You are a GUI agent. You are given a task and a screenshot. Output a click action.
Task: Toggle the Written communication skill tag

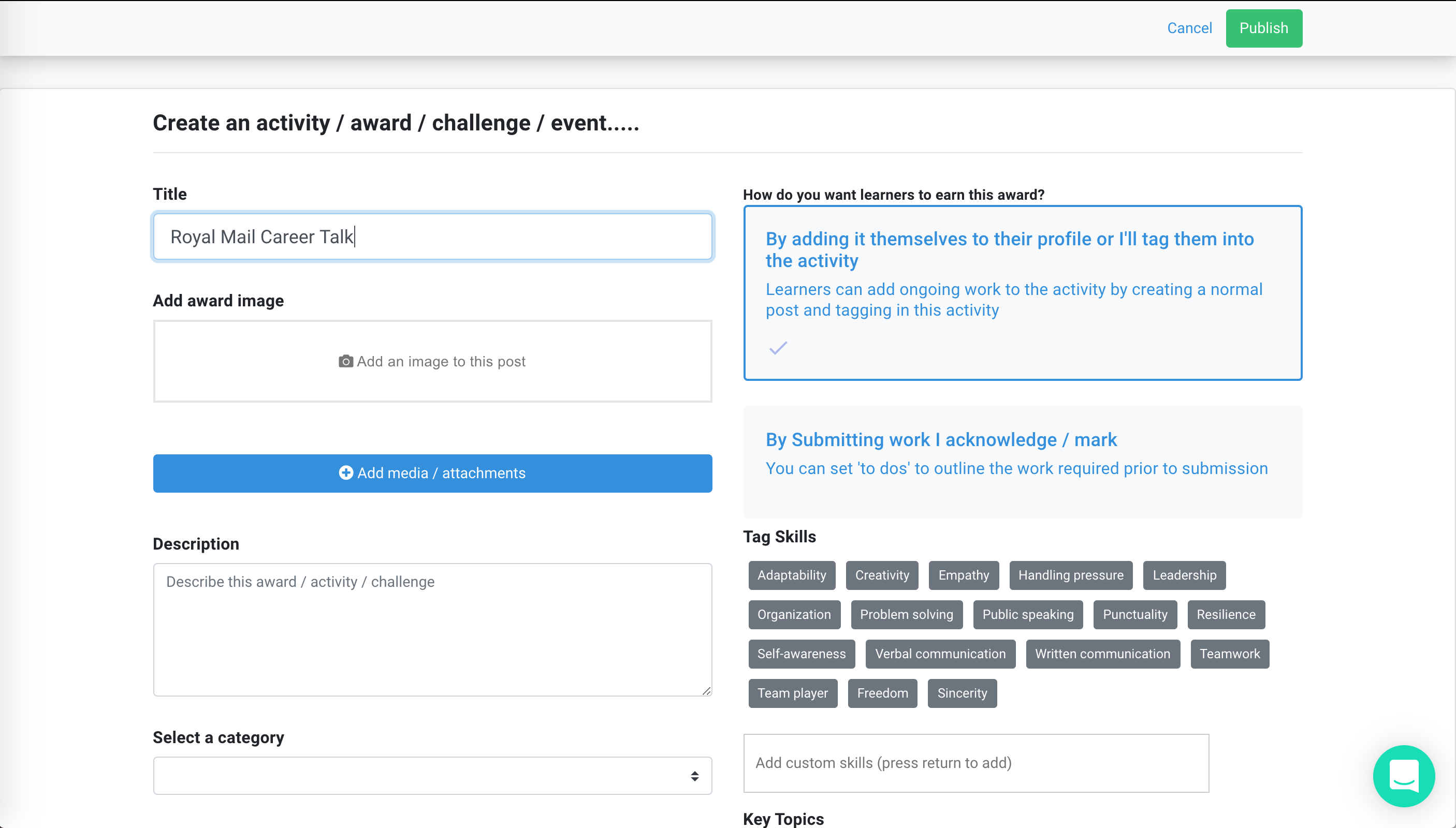pyautogui.click(x=1102, y=654)
